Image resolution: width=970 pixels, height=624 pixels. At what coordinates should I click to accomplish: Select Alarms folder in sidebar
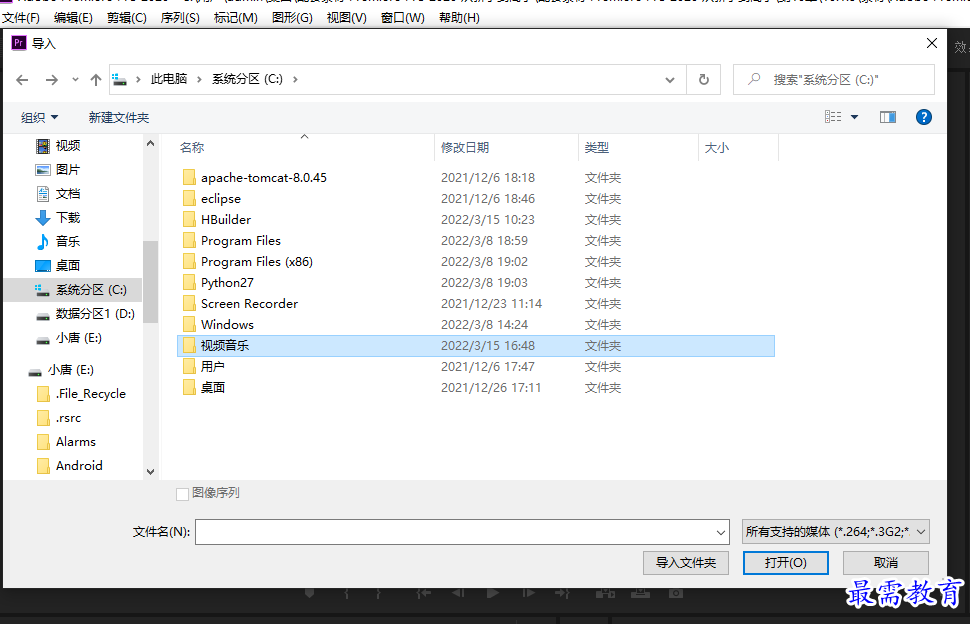[66, 442]
